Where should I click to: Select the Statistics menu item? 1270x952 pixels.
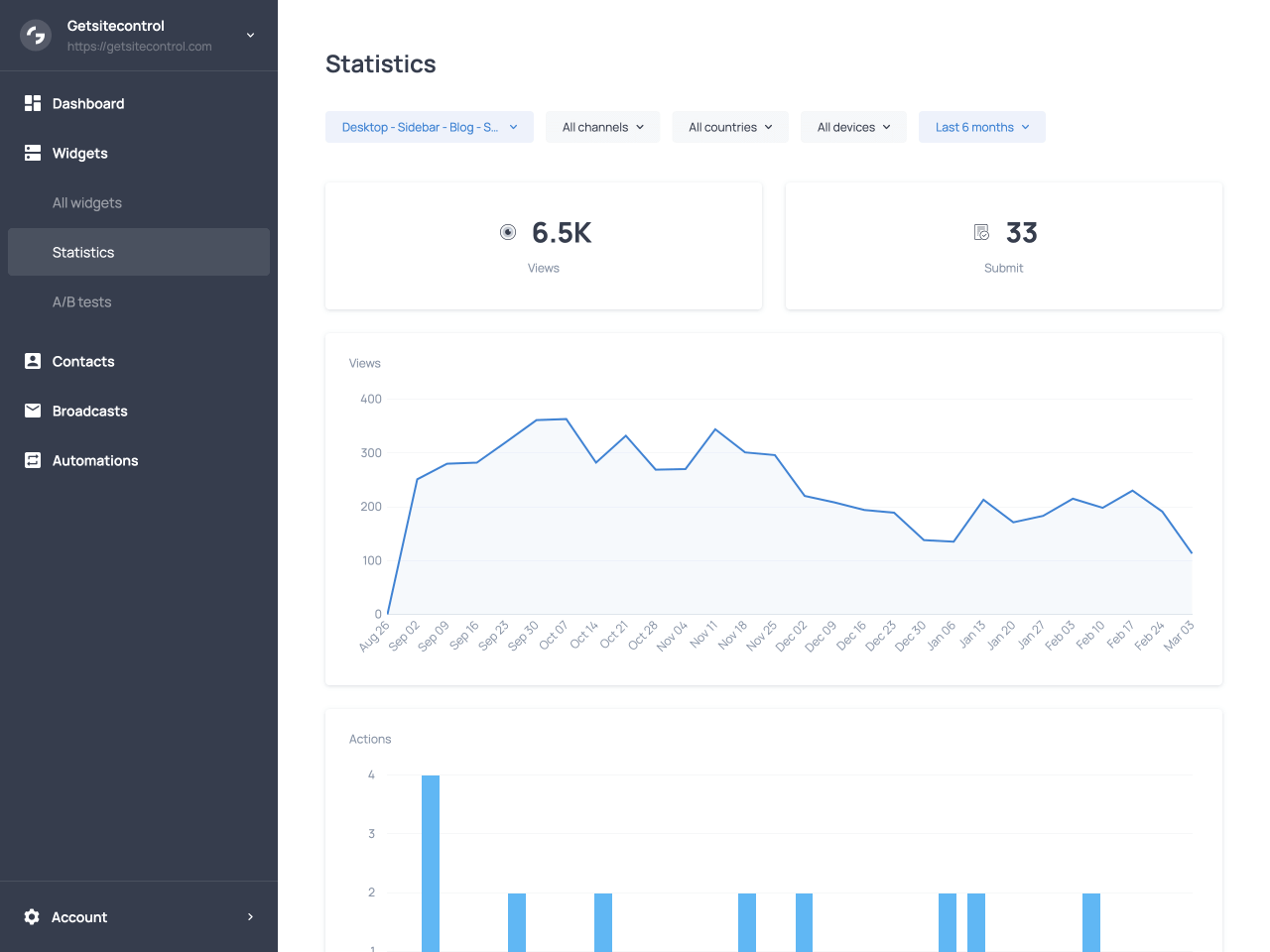point(83,252)
